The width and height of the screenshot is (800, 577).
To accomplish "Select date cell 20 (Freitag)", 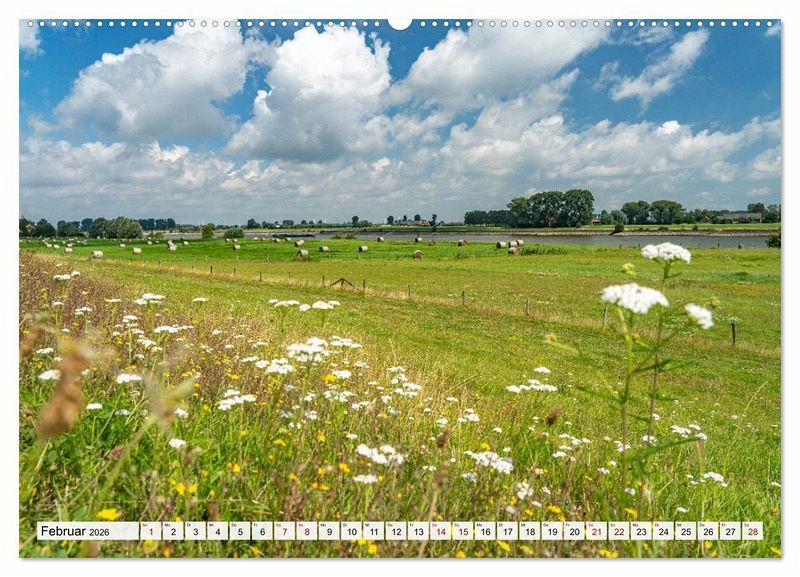I will (574, 531).
